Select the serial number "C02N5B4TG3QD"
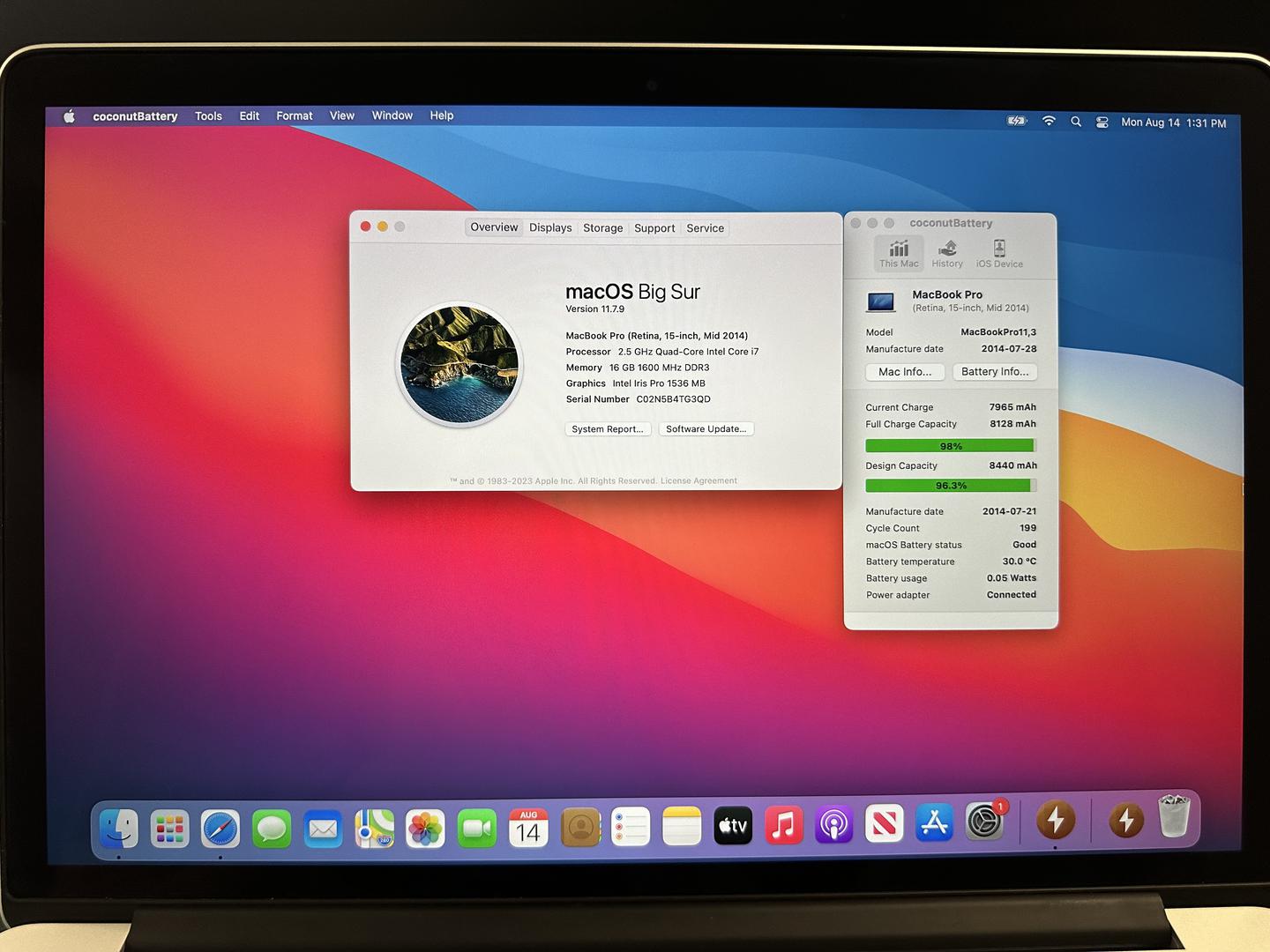 (673, 399)
